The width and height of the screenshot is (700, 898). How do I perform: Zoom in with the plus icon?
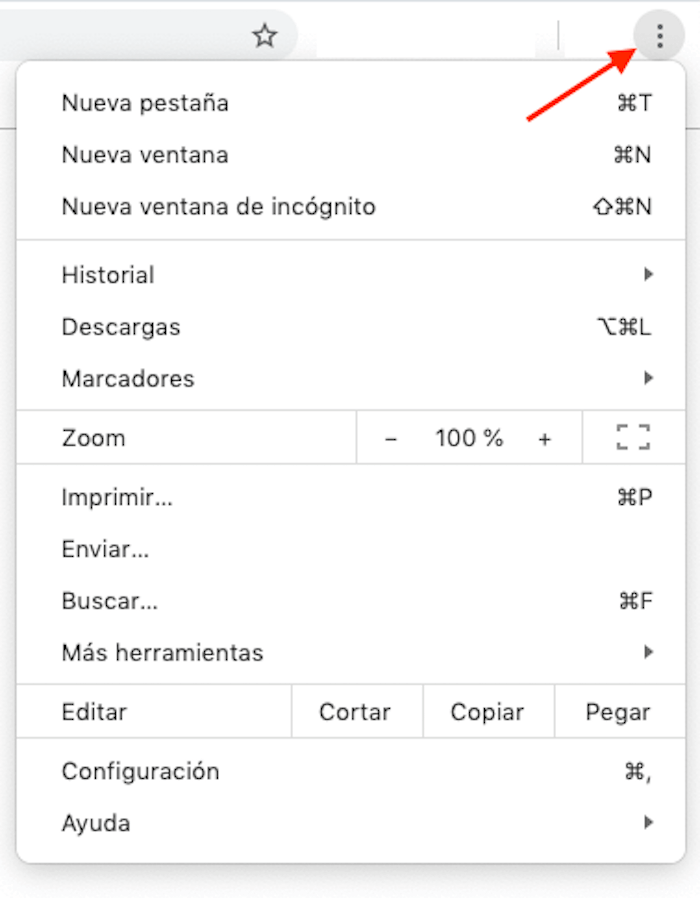point(545,438)
